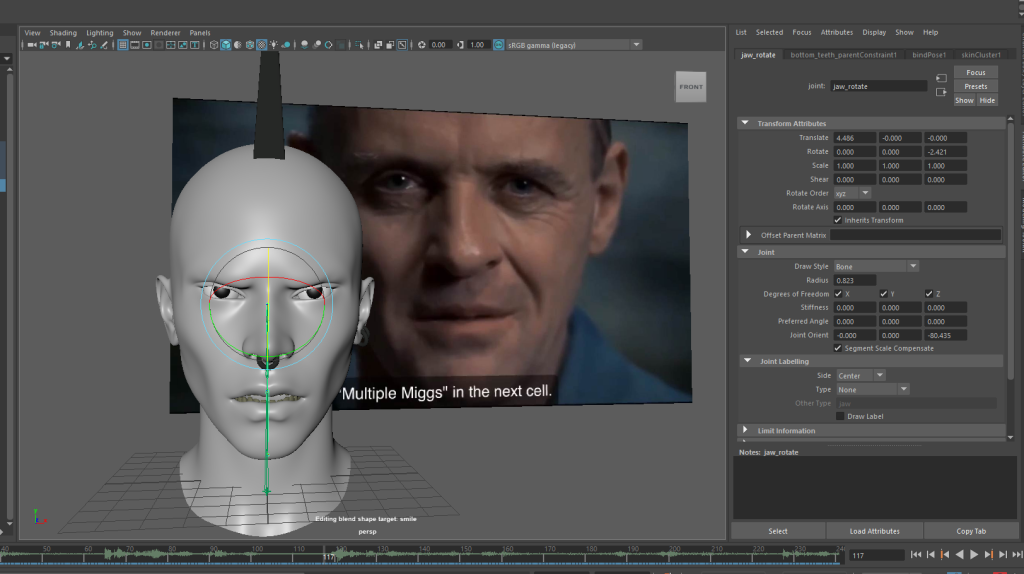Check the Draw Label checkbox

pos(840,416)
